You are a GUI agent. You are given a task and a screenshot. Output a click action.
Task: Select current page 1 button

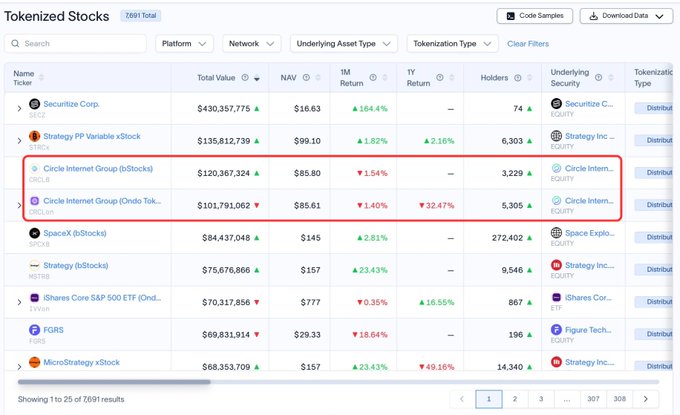489,399
